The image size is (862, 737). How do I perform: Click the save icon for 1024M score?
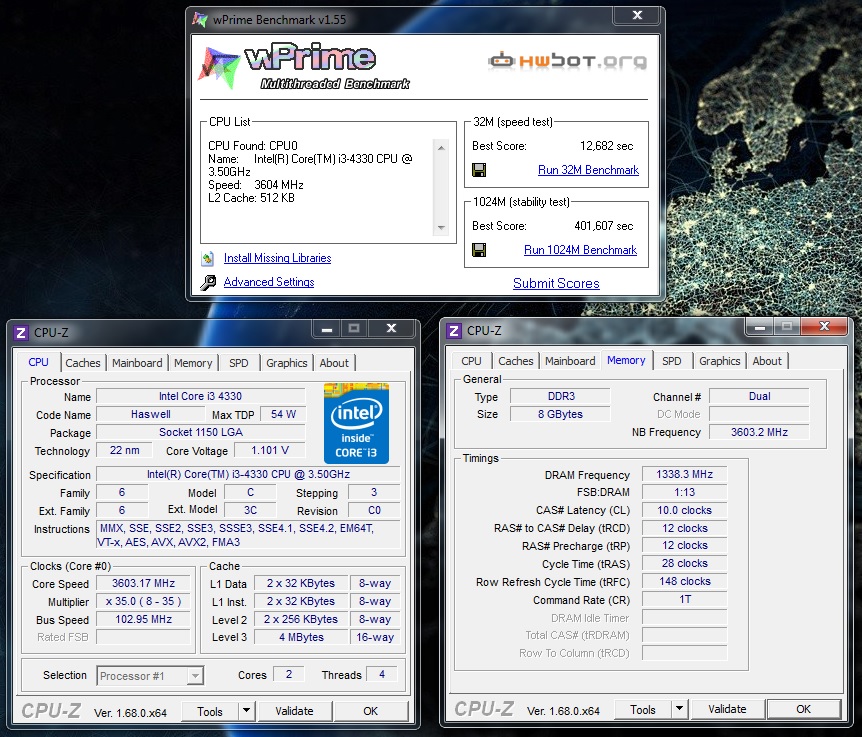(479, 250)
